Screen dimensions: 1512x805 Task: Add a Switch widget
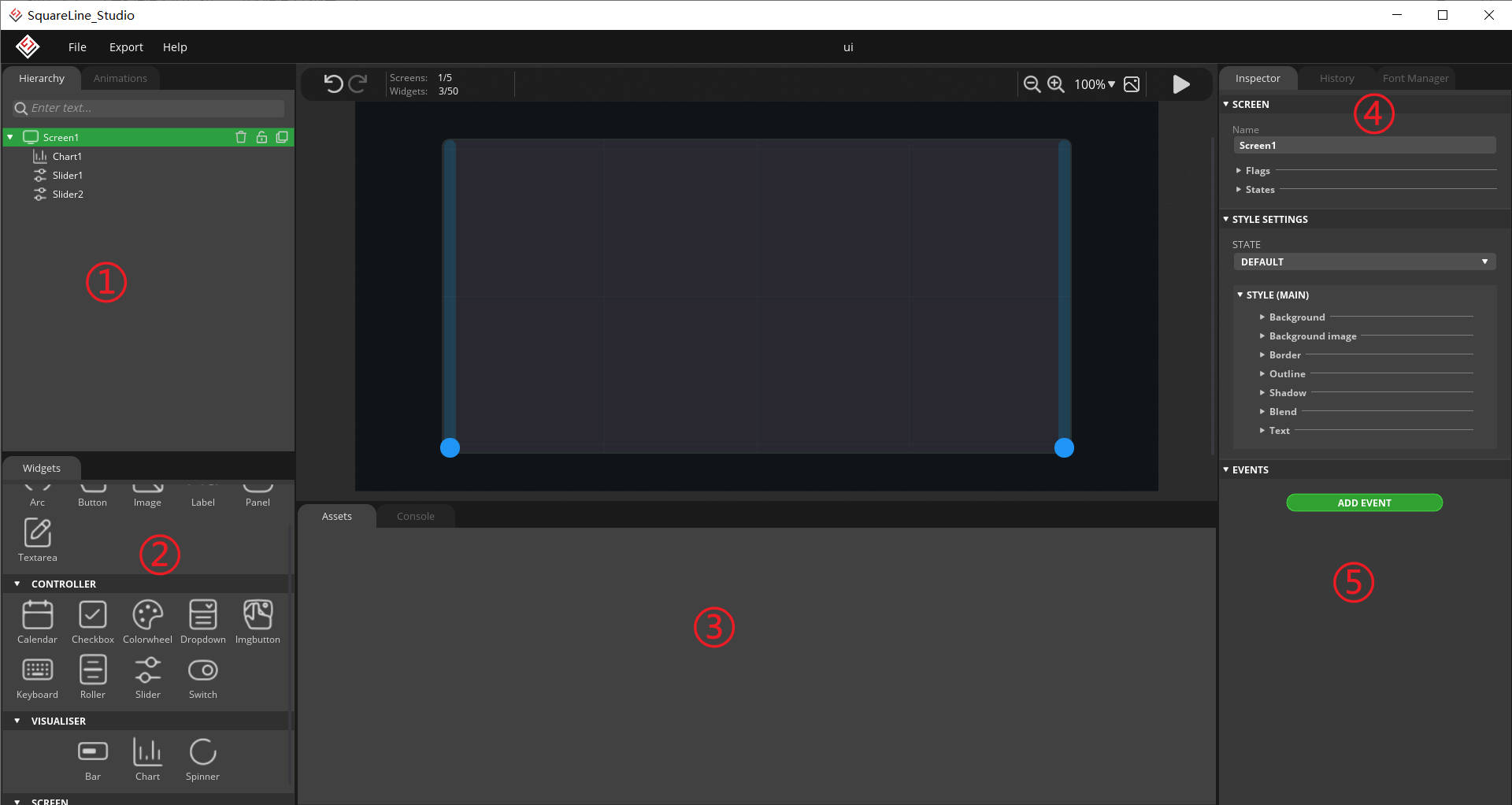(203, 677)
